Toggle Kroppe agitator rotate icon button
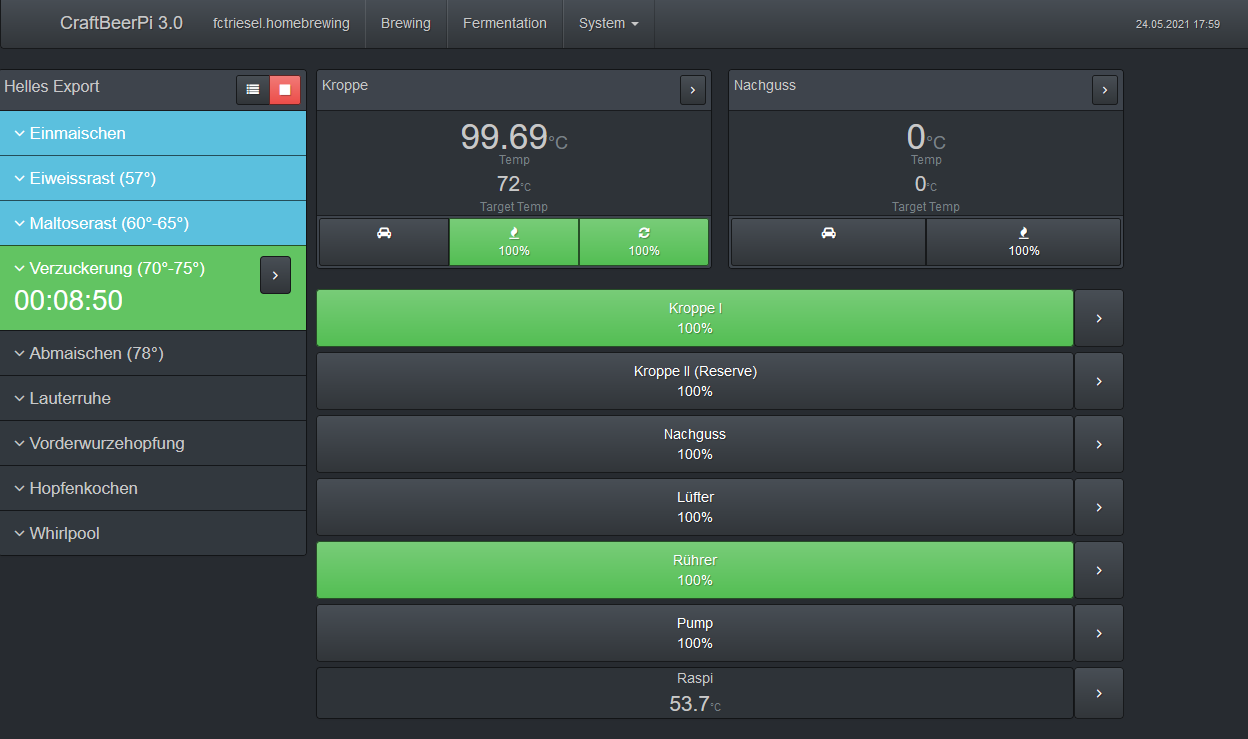This screenshot has height=739, width=1248. (644, 242)
